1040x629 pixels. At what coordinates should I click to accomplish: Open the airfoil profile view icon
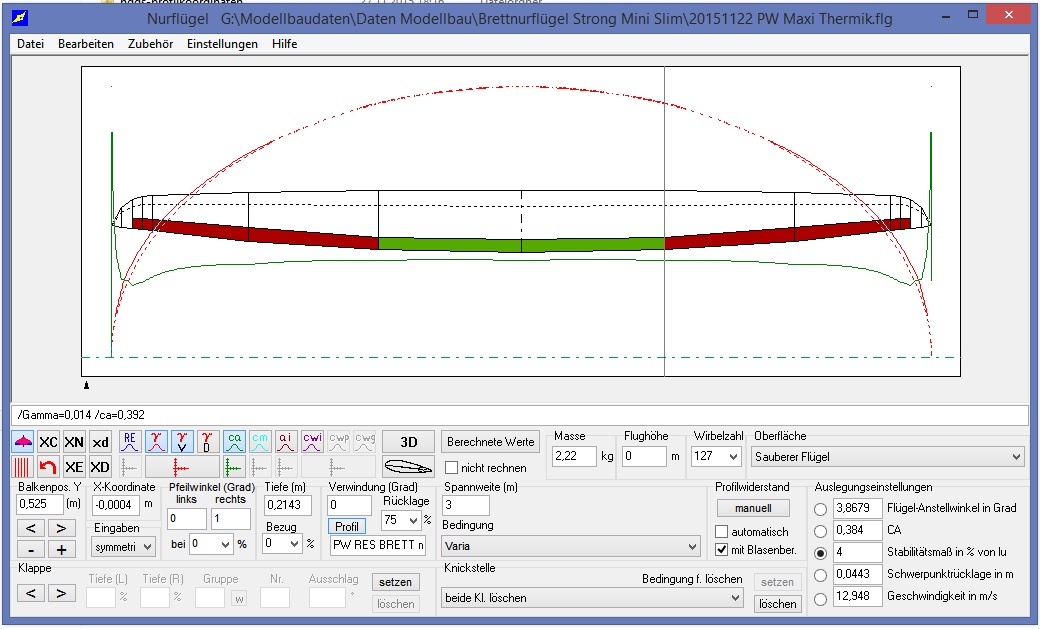[x=408, y=466]
